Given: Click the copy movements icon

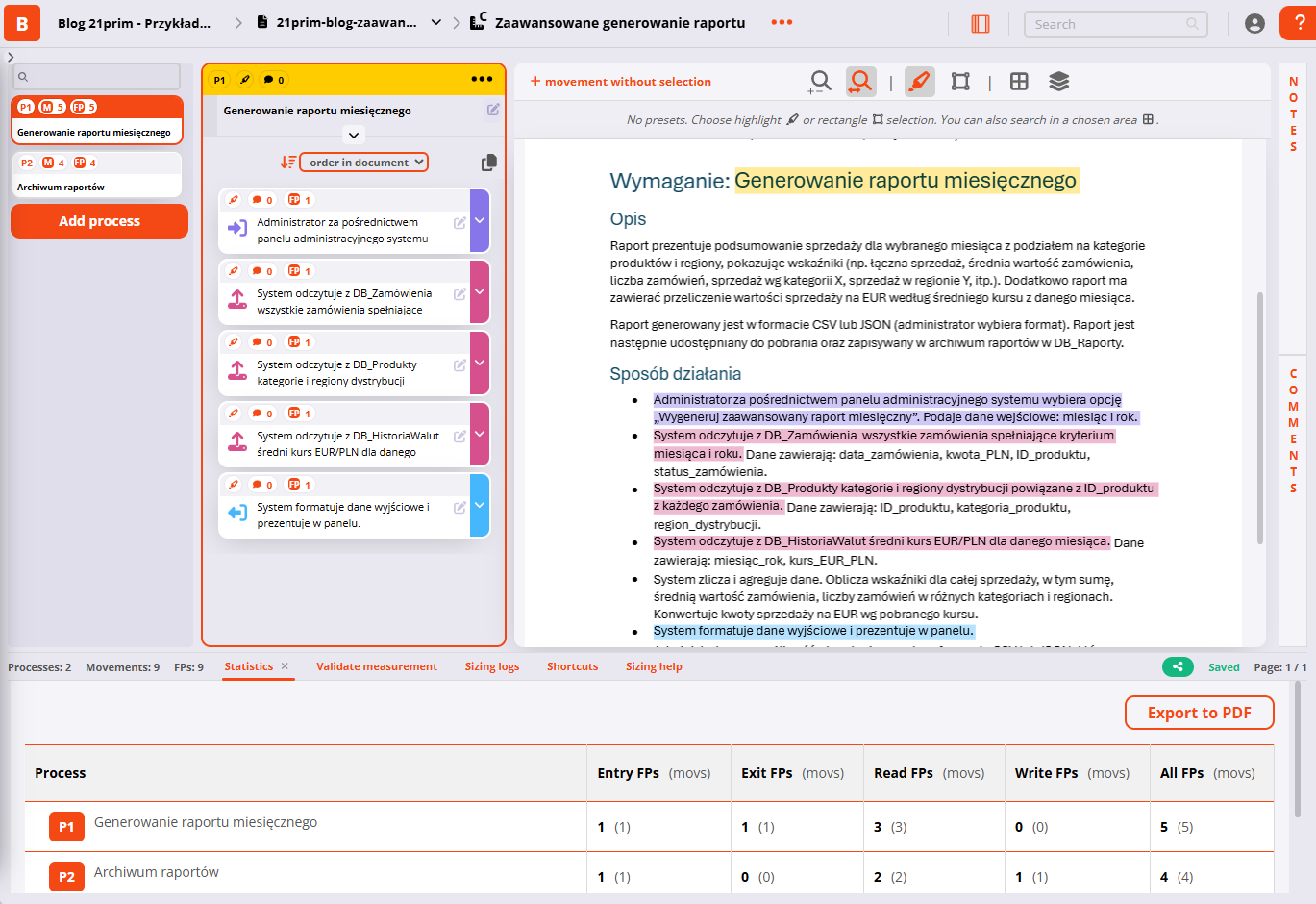Looking at the screenshot, I should point(488,163).
